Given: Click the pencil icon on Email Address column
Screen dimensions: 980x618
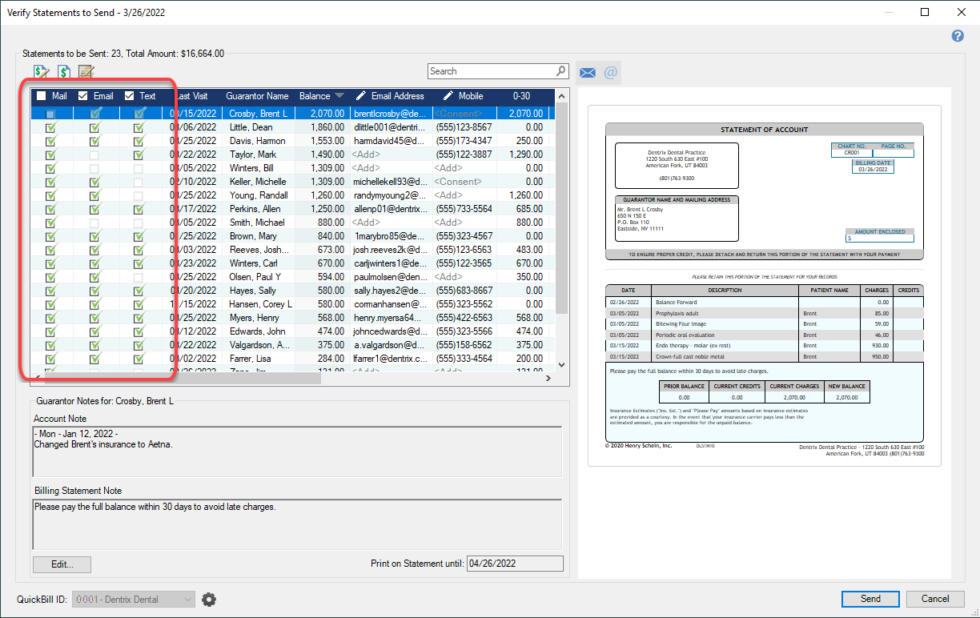Looking at the screenshot, I should pos(360,96).
